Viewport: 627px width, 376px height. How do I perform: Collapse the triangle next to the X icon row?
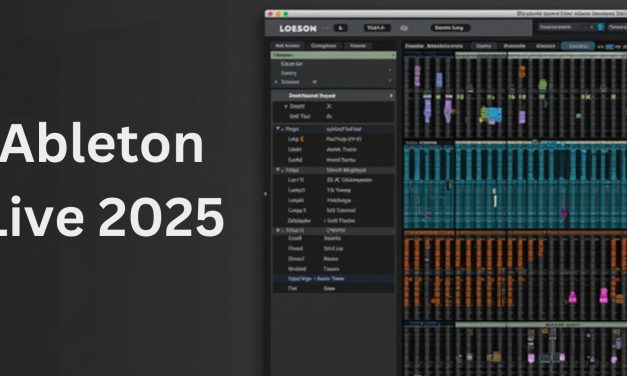coord(286,106)
